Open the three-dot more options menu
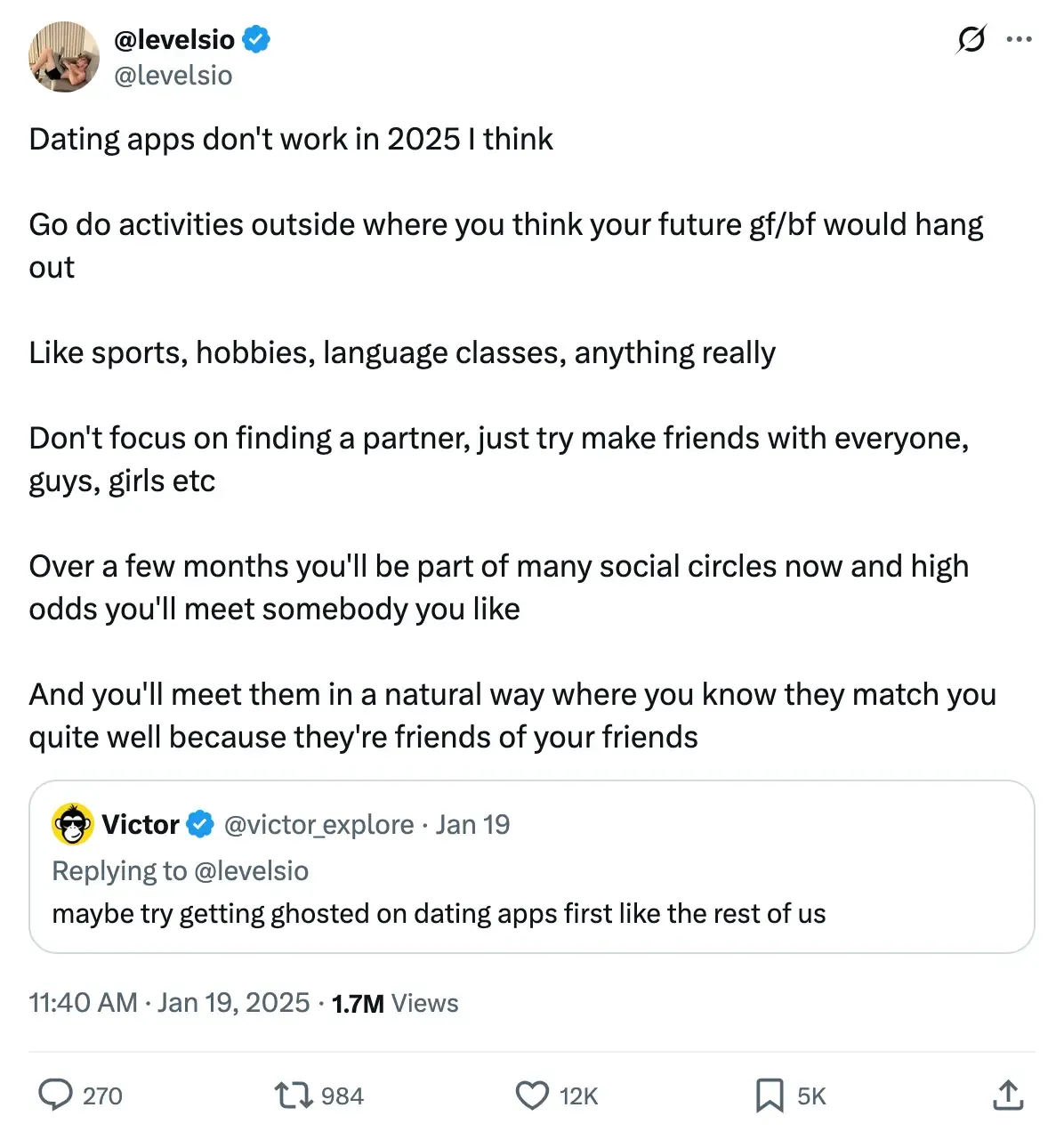Screen dimensions: 1064x1148 tap(1019, 39)
